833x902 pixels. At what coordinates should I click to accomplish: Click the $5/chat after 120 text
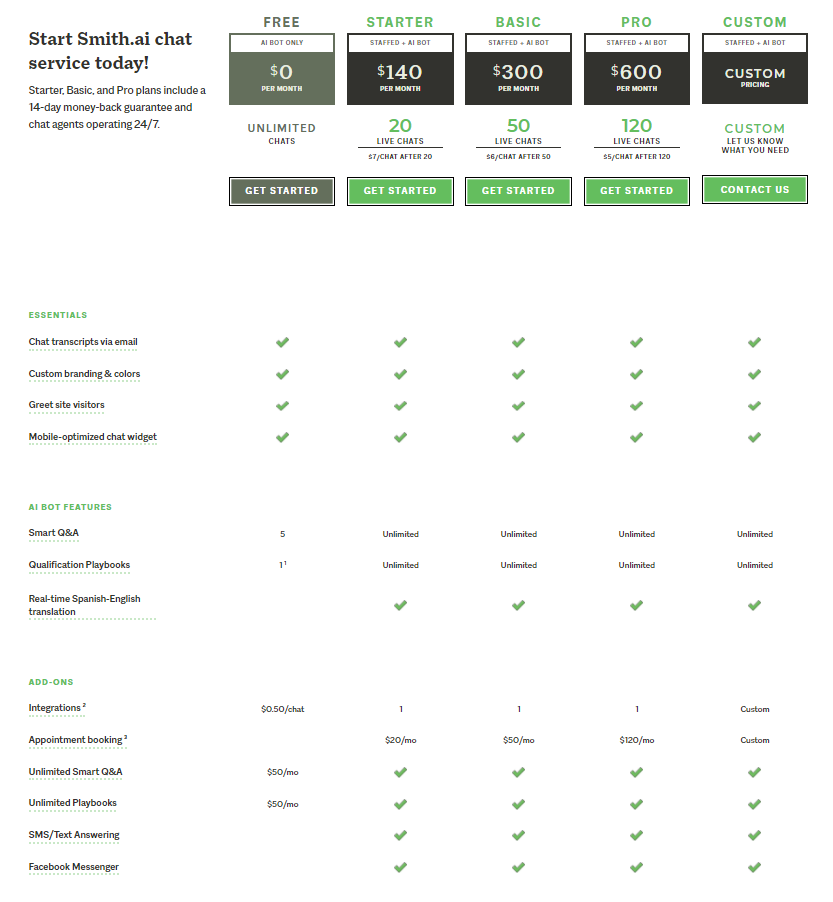636,156
